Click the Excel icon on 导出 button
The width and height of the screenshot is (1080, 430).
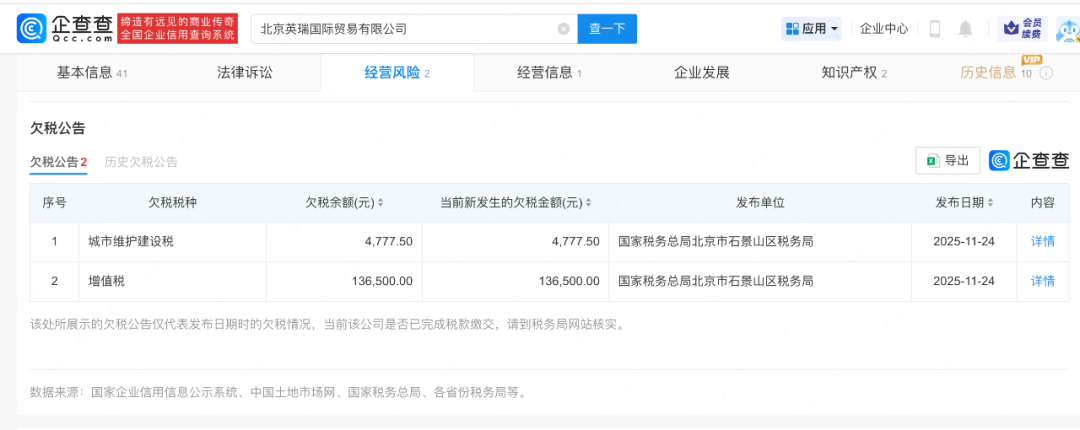pyautogui.click(x=931, y=160)
